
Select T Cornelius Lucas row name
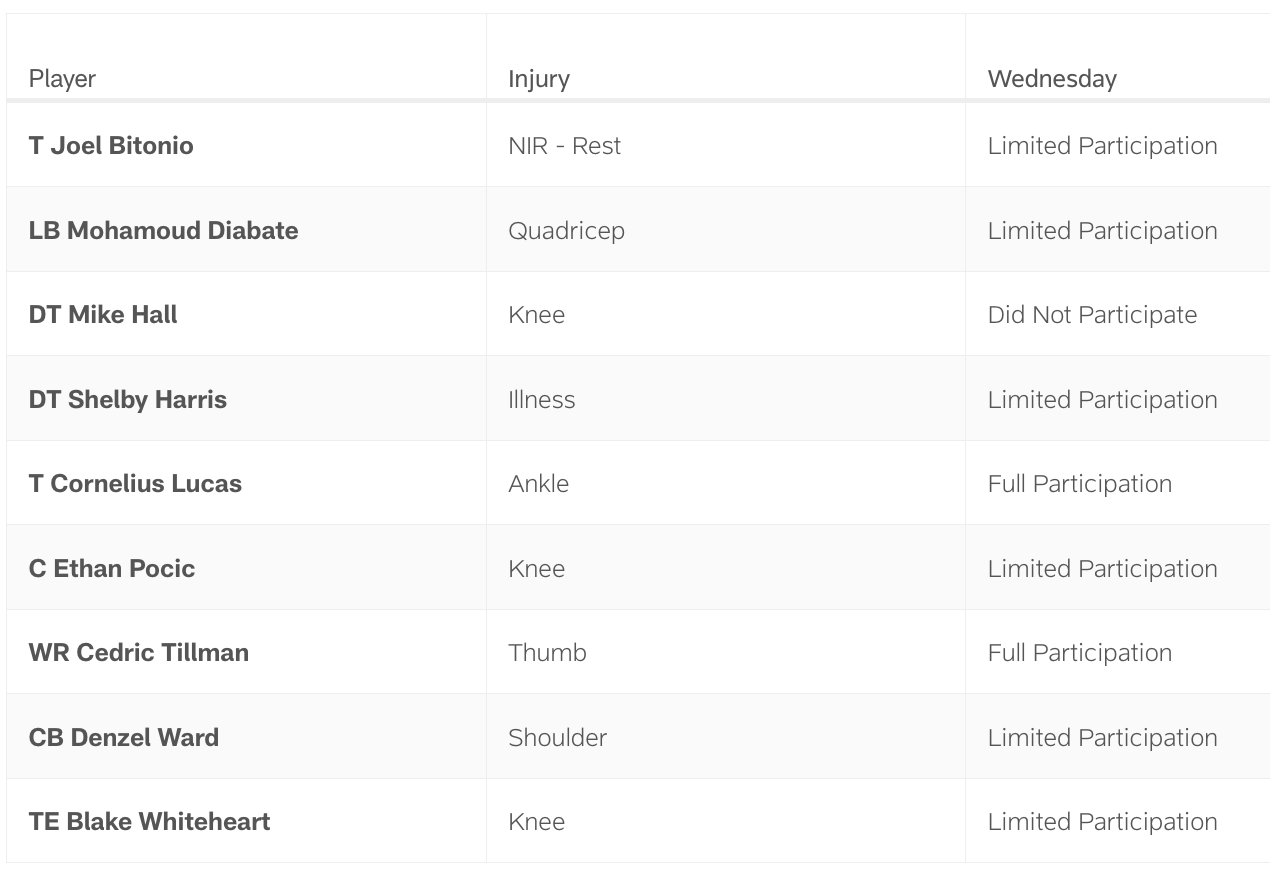point(135,484)
